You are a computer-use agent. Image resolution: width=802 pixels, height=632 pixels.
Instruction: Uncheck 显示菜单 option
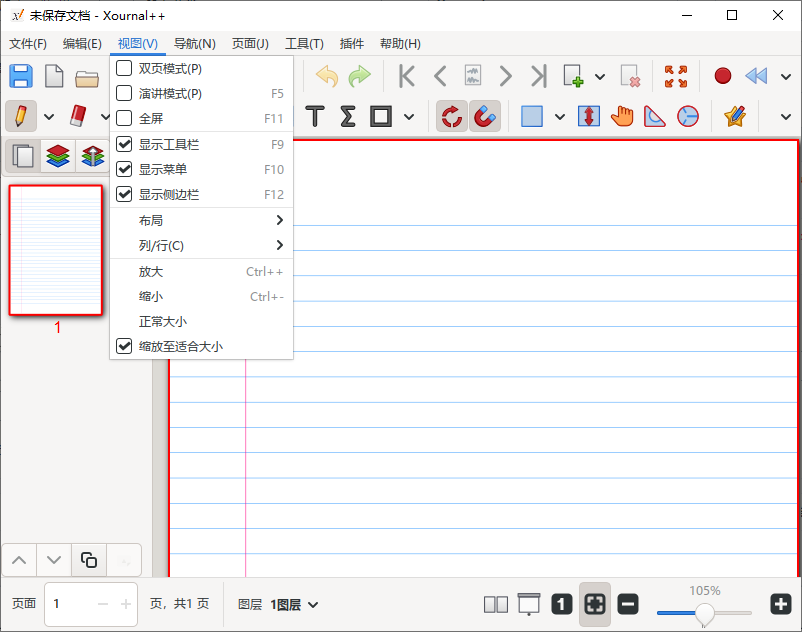click(202, 169)
